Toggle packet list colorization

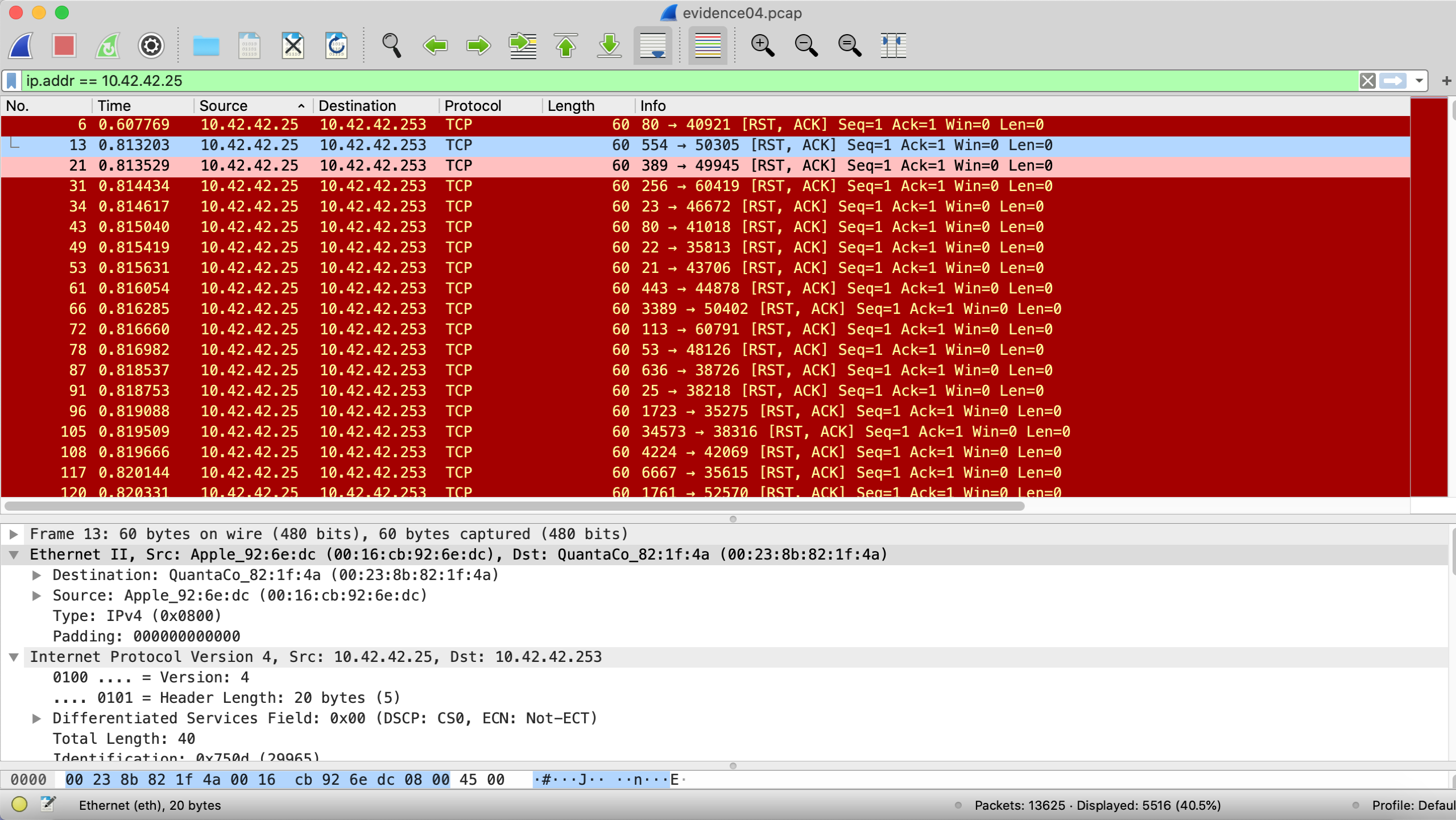(708, 45)
